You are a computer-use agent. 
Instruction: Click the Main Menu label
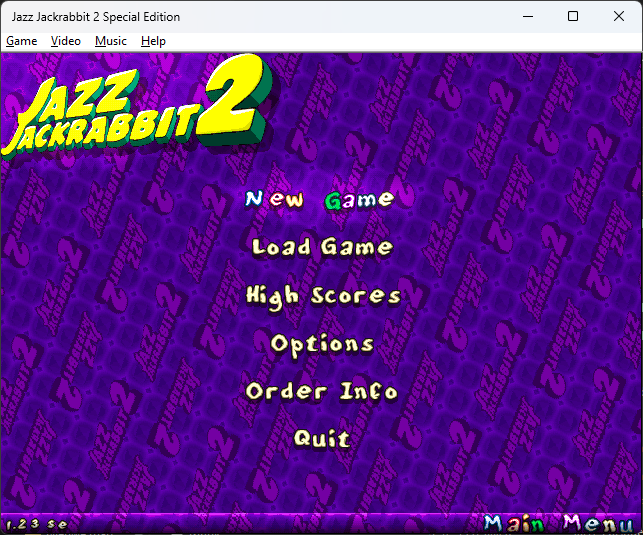pyautogui.click(x=558, y=524)
